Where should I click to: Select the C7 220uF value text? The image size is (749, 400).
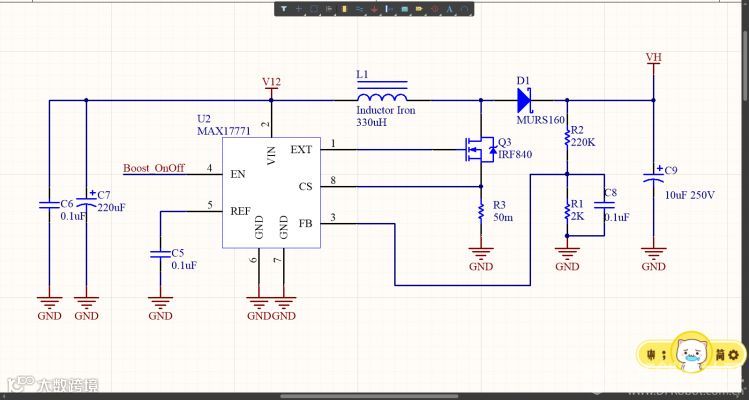point(111,207)
